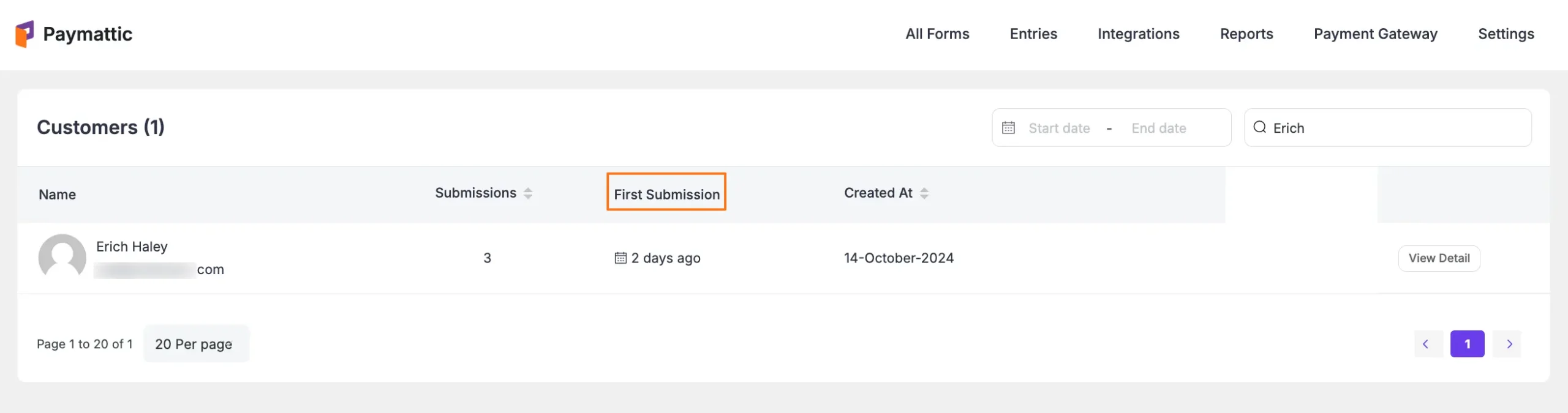The height and width of the screenshot is (413, 1568).
Task: Click the End date field
Action: point(1159,128)
